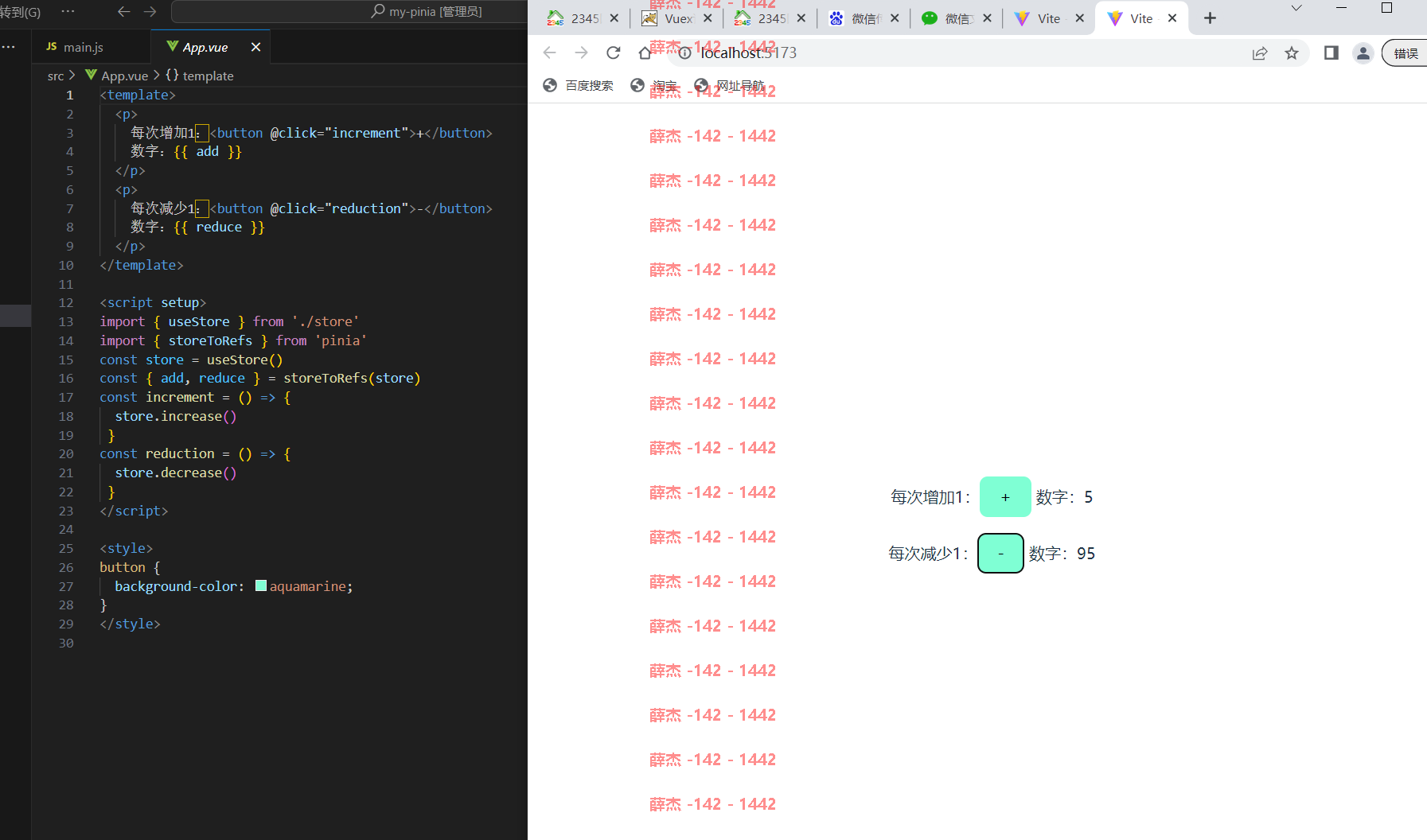1427x840 pixels.
Task: Click 'store.decrease()' in the code
Action: [x=176, y=472]
